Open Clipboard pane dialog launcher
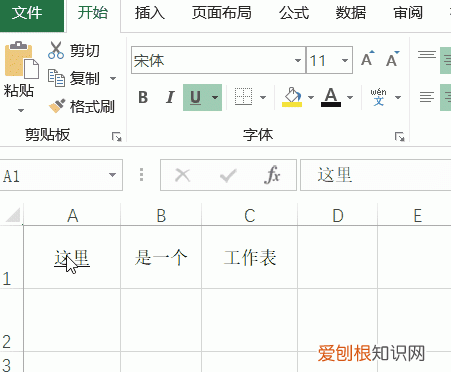 [x=117, y=137]
